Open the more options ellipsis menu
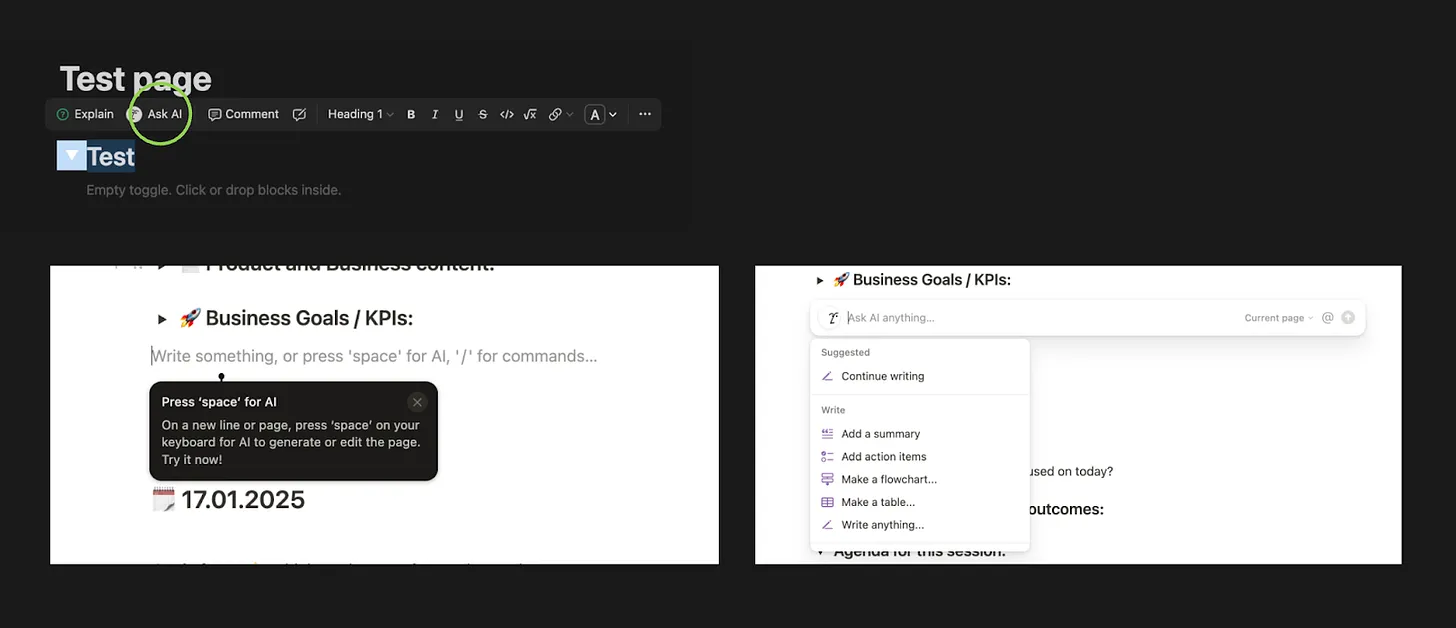Image resolution: width=1456 pixels, height=628 pixels. coord(645,115)
